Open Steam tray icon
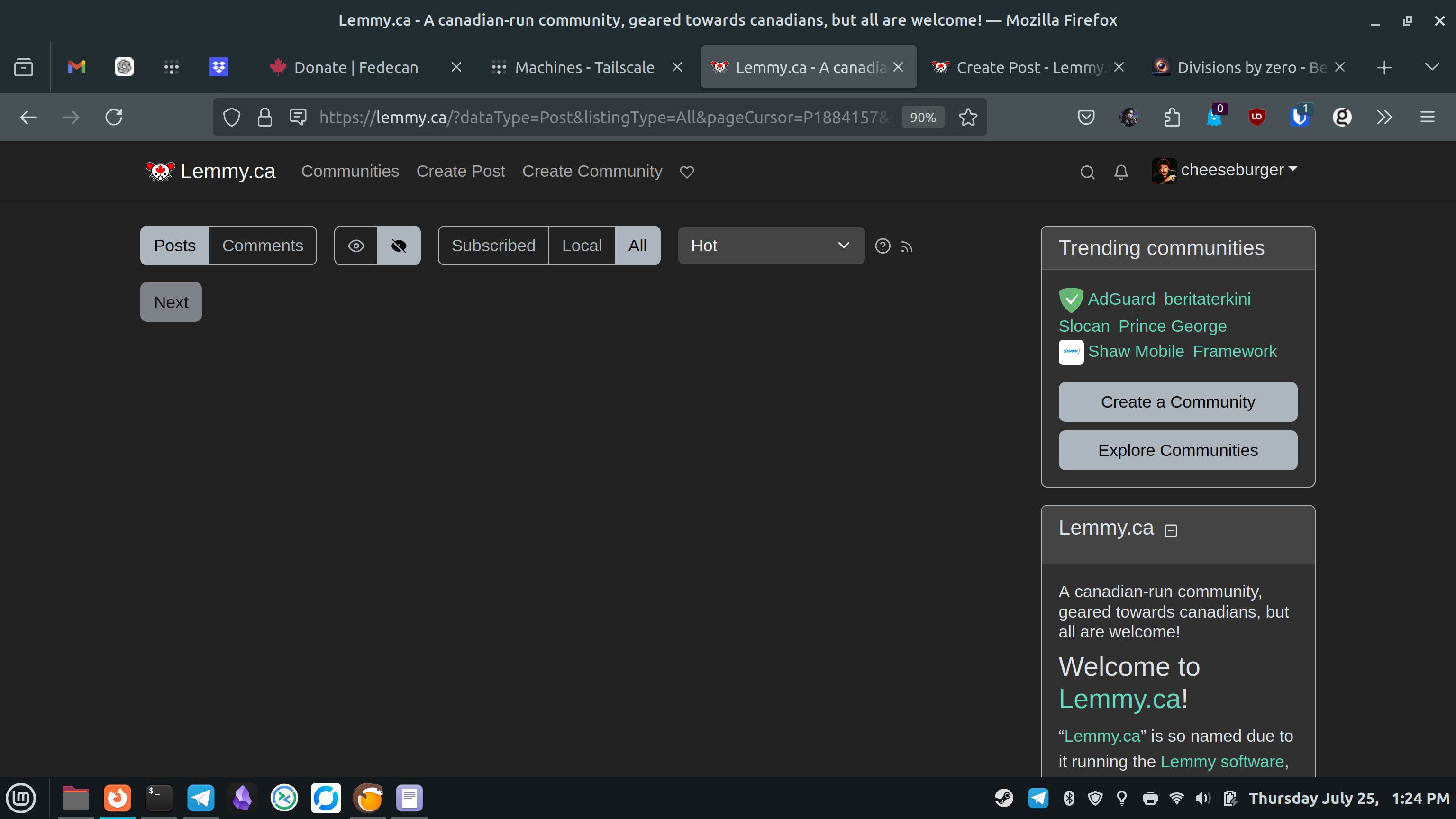This screenshot has width=1456, height=819. (x=1003, y=798)
